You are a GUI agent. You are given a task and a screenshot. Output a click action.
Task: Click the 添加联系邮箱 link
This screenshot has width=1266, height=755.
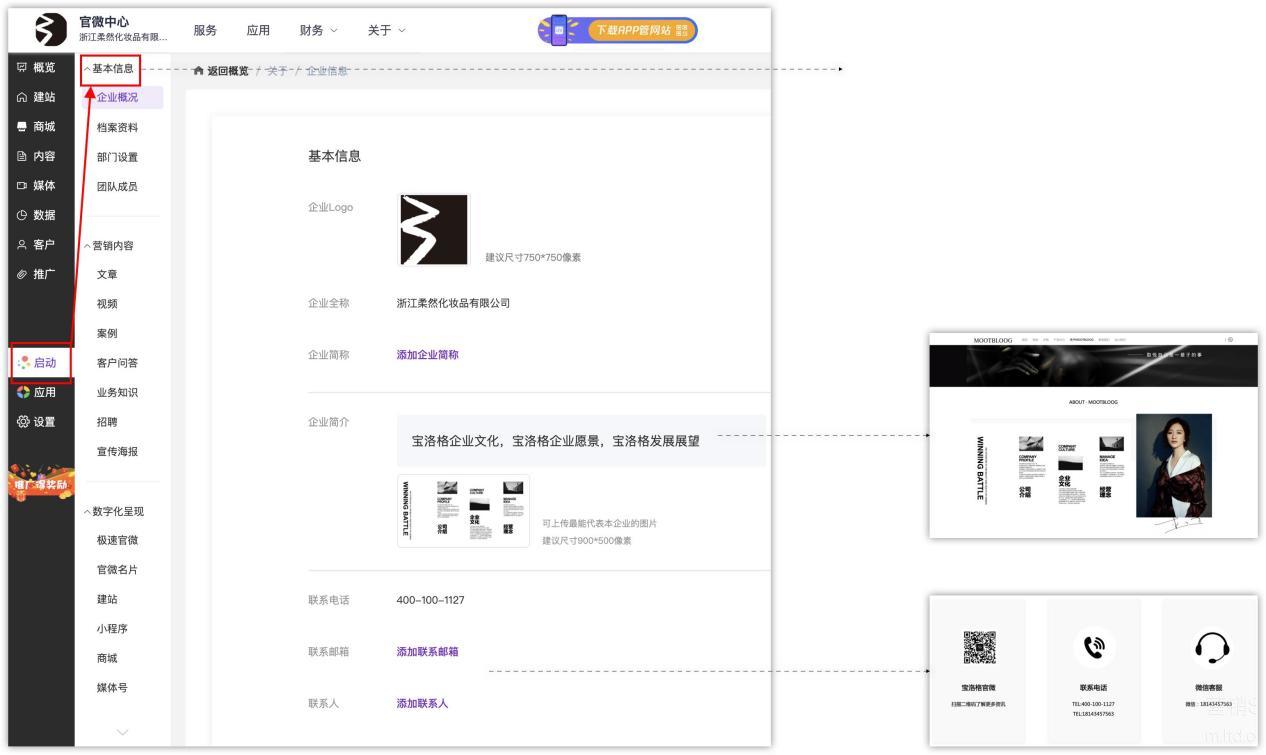pos(427,652)
